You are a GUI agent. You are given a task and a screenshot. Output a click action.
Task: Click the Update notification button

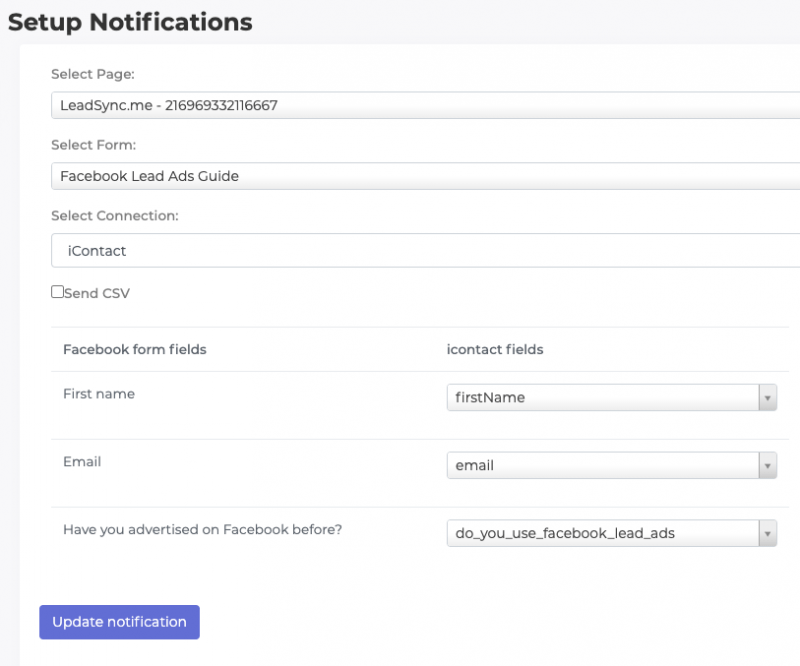coord(119,622)
